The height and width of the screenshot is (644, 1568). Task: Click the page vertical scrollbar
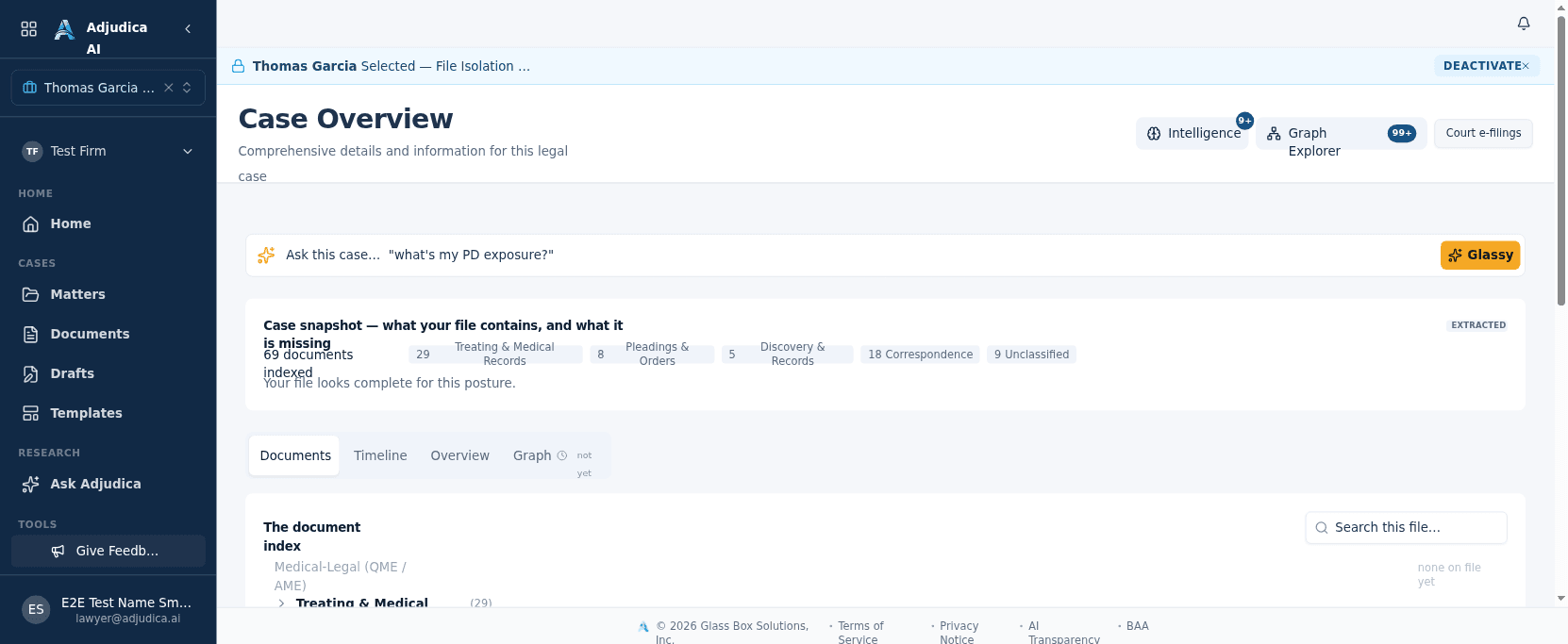1561,160
